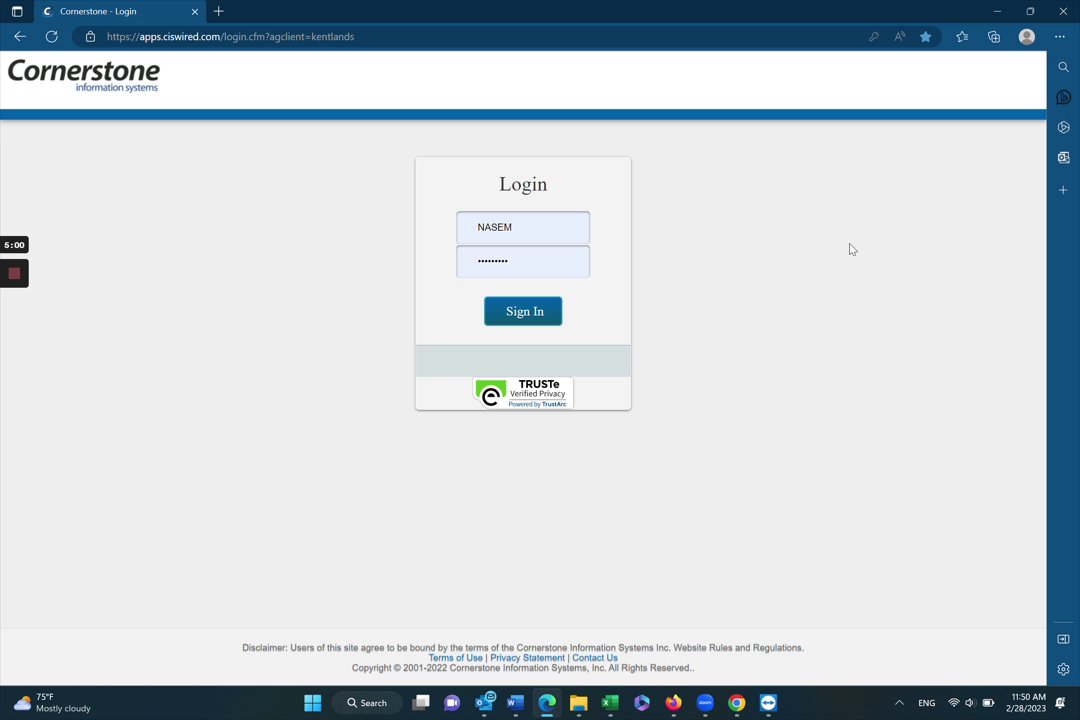Open Zoom from the taskbar
Screen dimensions: 1080x720
pyautogui.click(x=705, y=703)
